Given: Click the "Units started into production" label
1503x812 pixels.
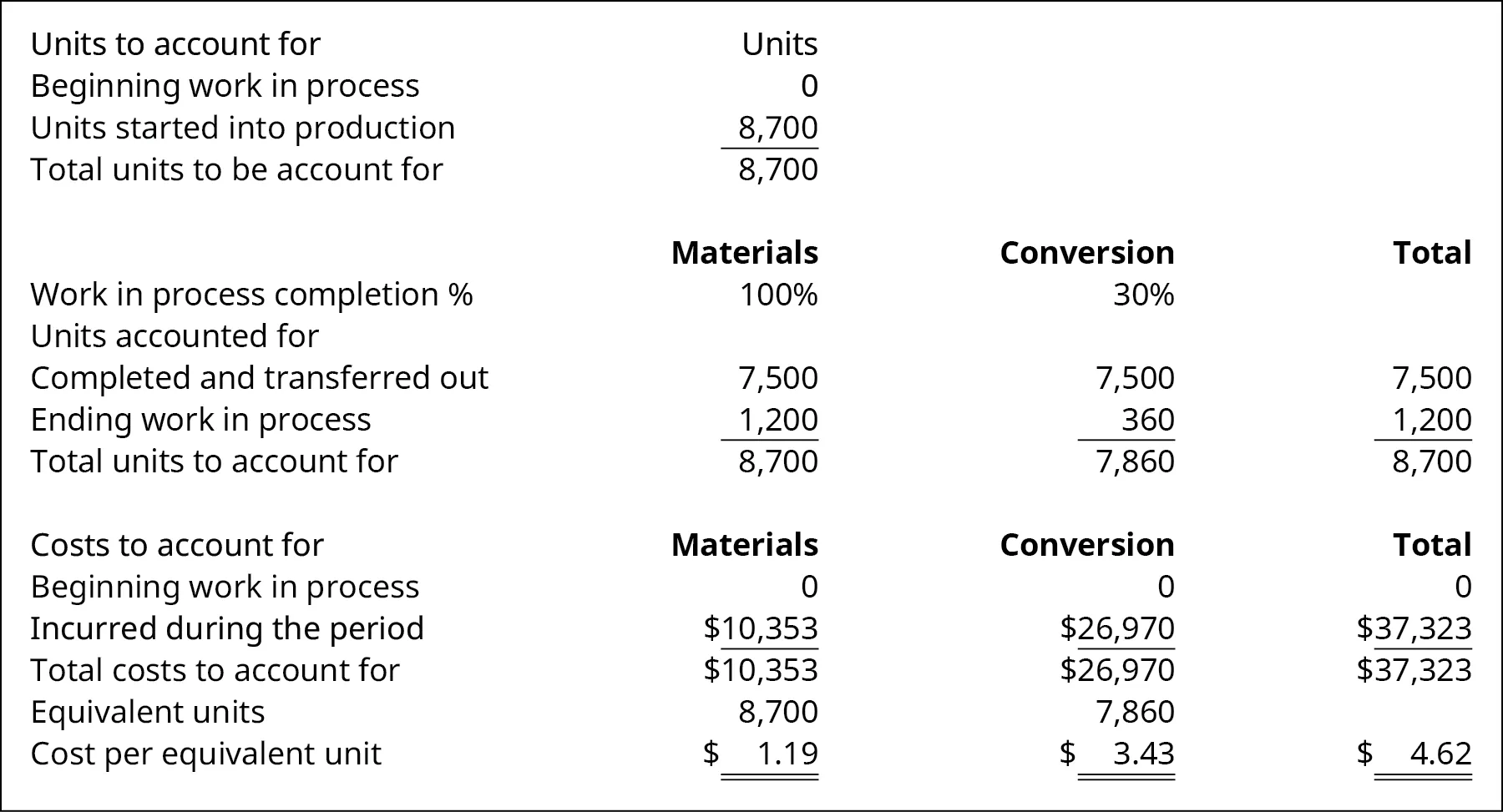Looking at the screenshot, I should [243, 128].
